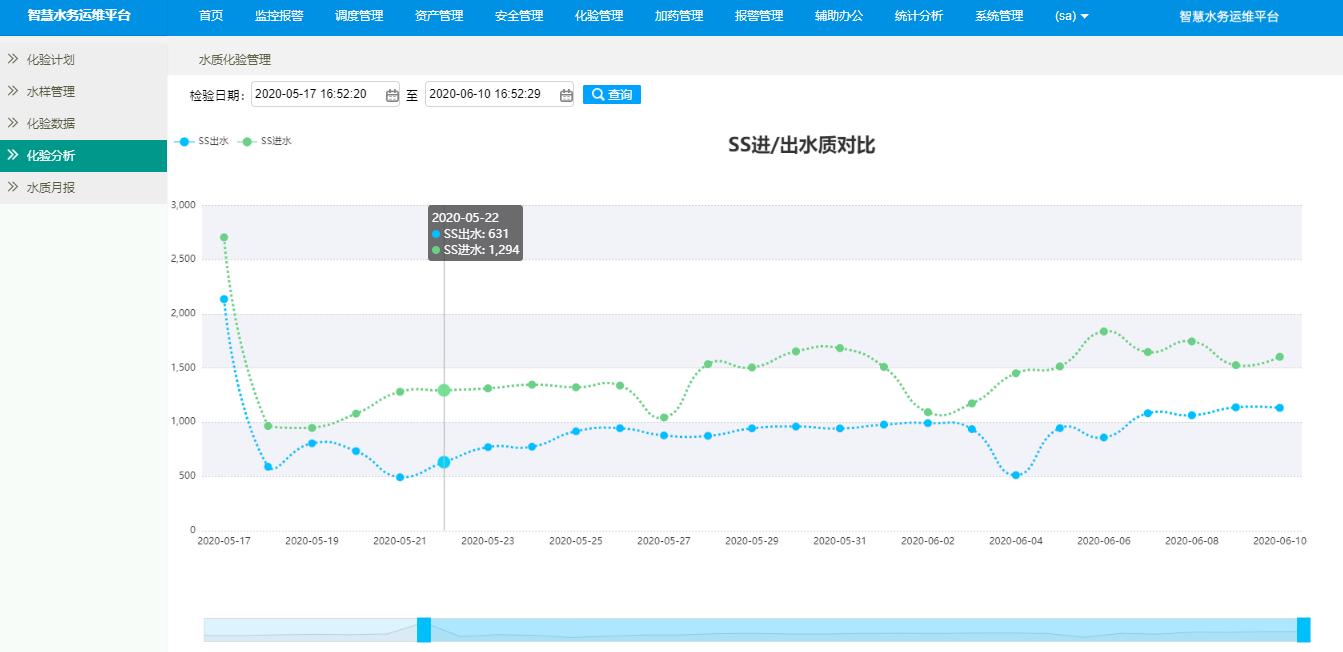Expand the (sa) user dropdown
The image size is (1343, 652).
pos(1071,16)
